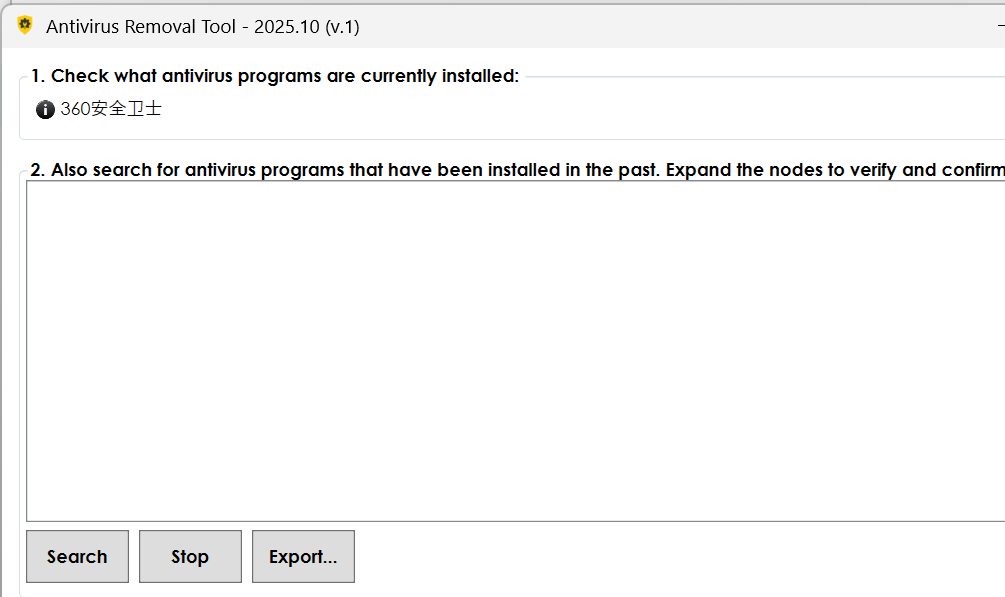Start scanning for past antivirus programs
The width and height of the screenshot is (1005, 597).
(77, 556)
